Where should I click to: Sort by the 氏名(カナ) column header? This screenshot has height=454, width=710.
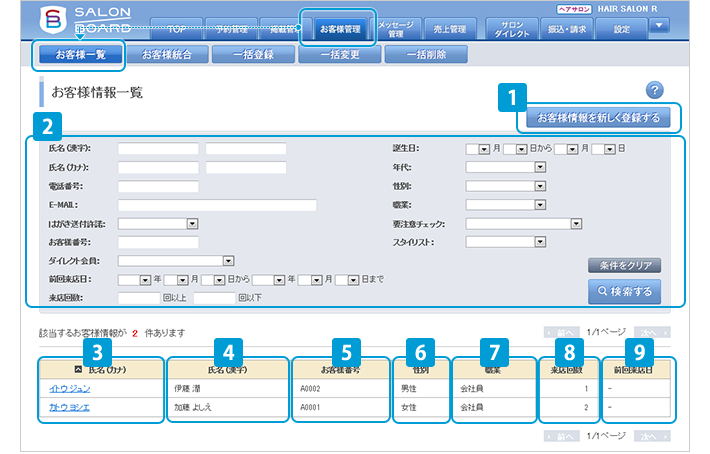(99, 370)
